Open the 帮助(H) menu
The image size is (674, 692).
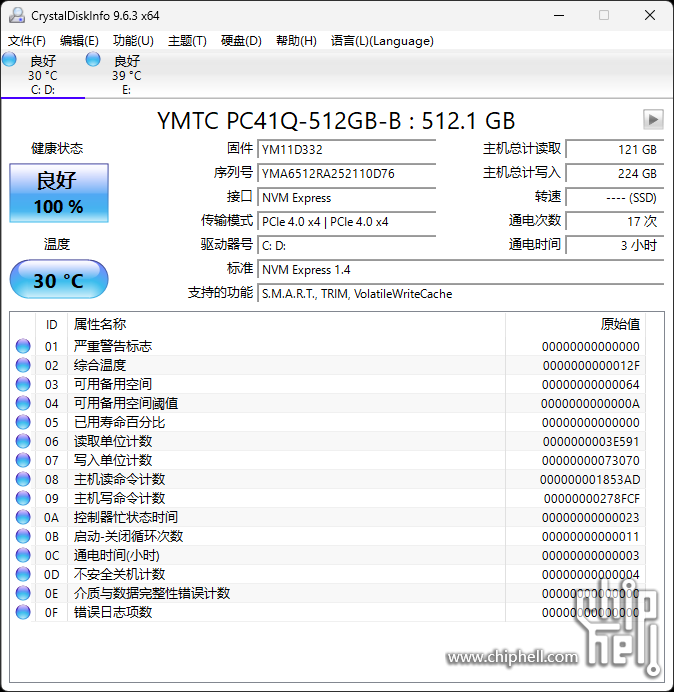(x=296, y=41)
